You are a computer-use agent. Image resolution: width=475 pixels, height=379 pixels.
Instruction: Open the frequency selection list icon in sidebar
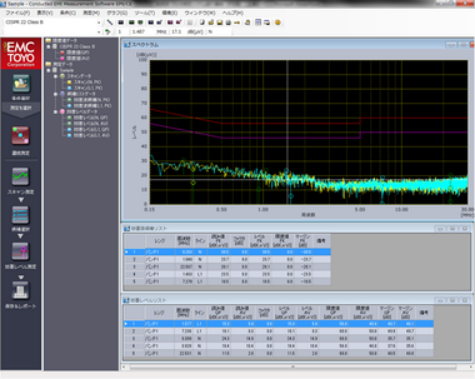coord(20,215)
